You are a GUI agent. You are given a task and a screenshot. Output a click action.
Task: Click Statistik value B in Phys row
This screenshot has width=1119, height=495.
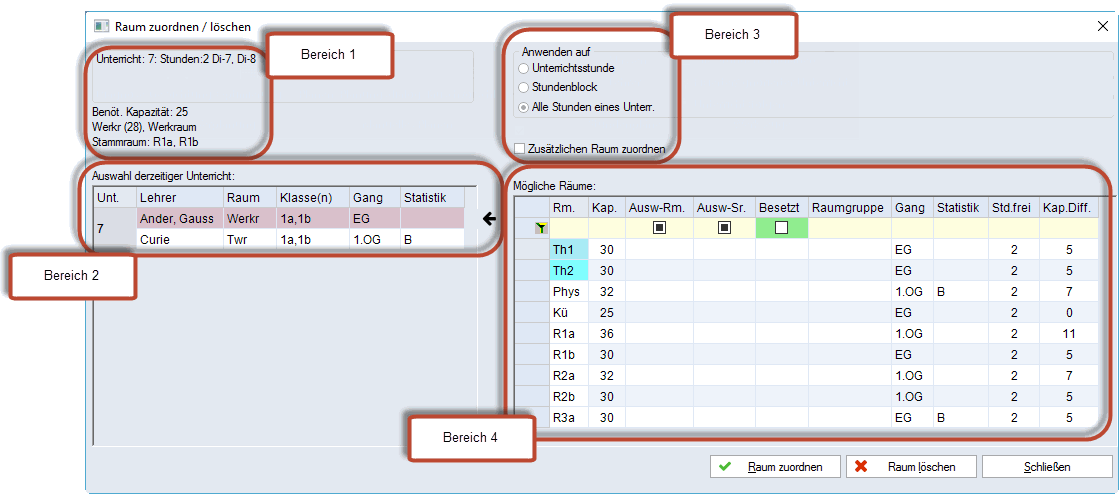tap(960, 292)
